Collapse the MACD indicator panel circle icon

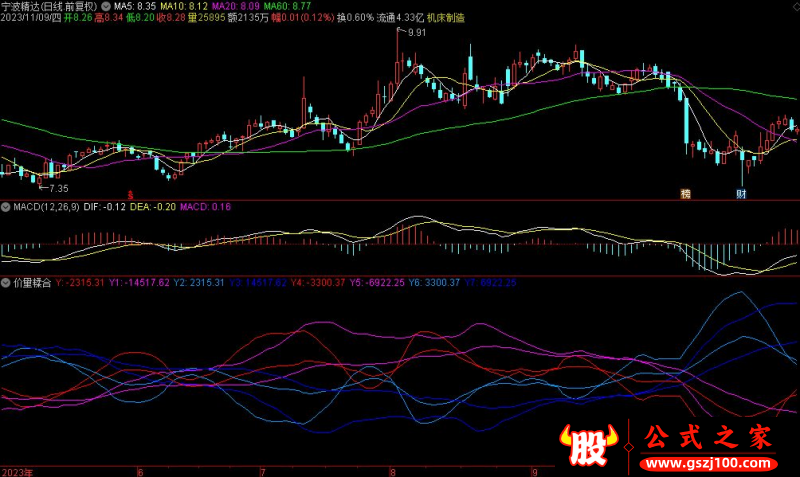click(x=6, y=206)
